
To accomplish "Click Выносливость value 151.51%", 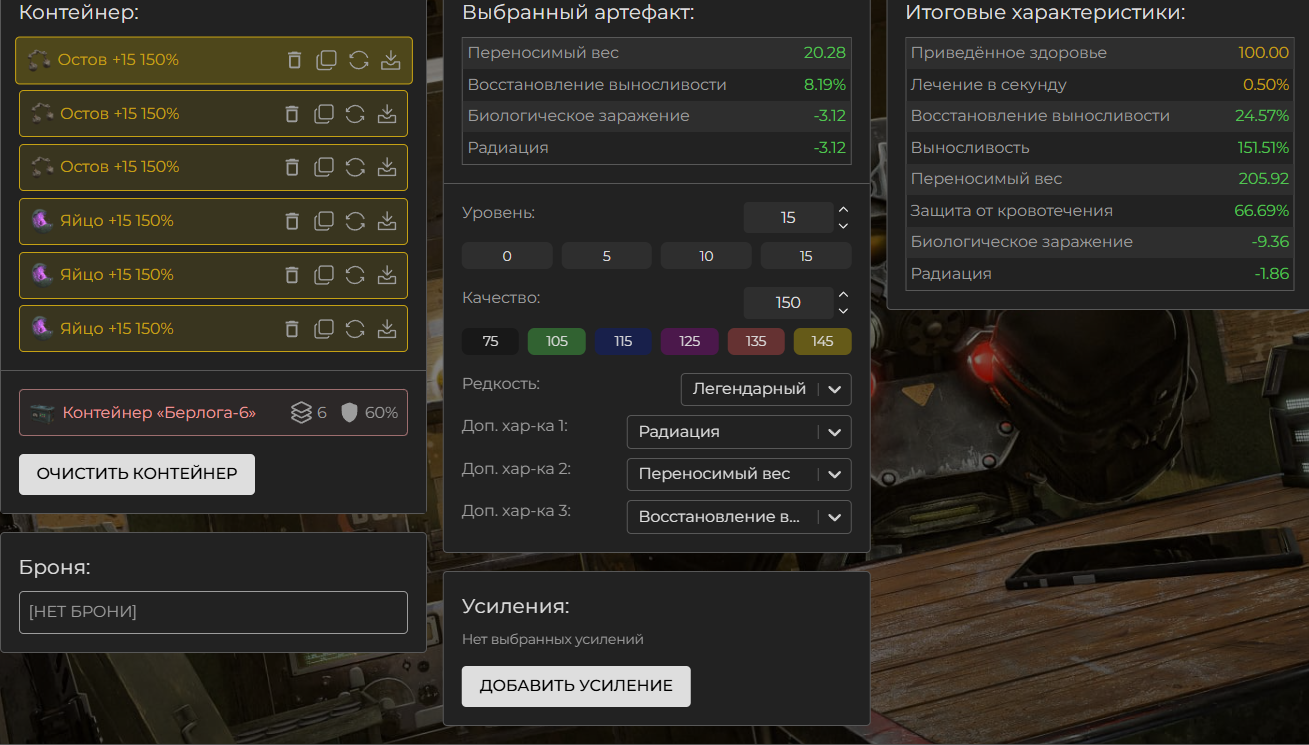I will [1263, 148].
